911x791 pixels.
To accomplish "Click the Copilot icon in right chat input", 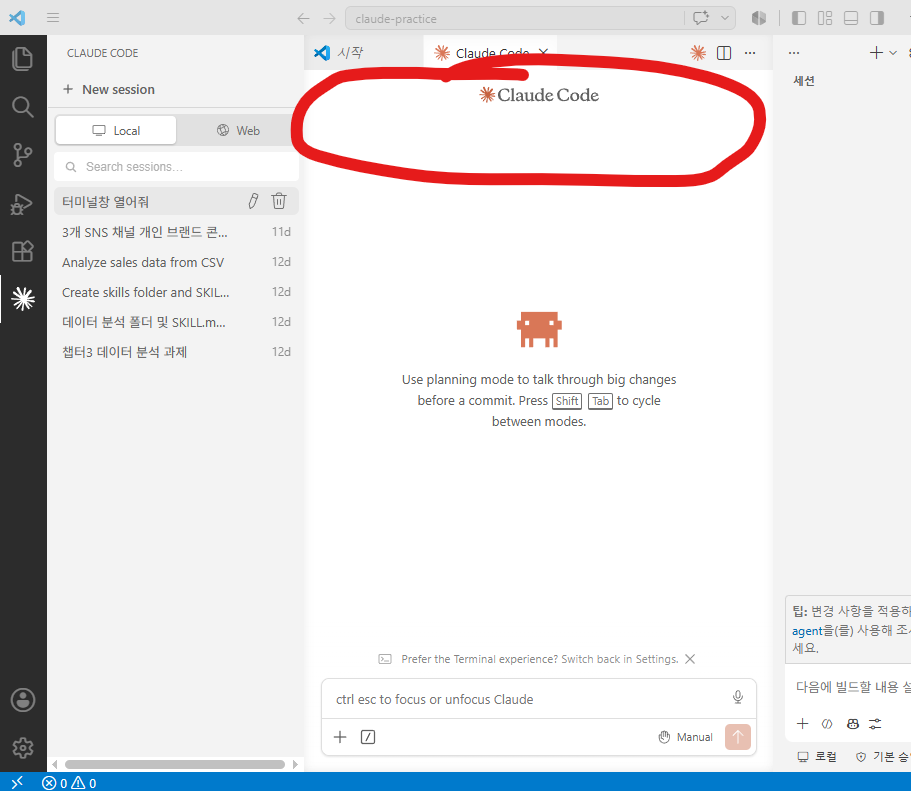I will [852, 724].
